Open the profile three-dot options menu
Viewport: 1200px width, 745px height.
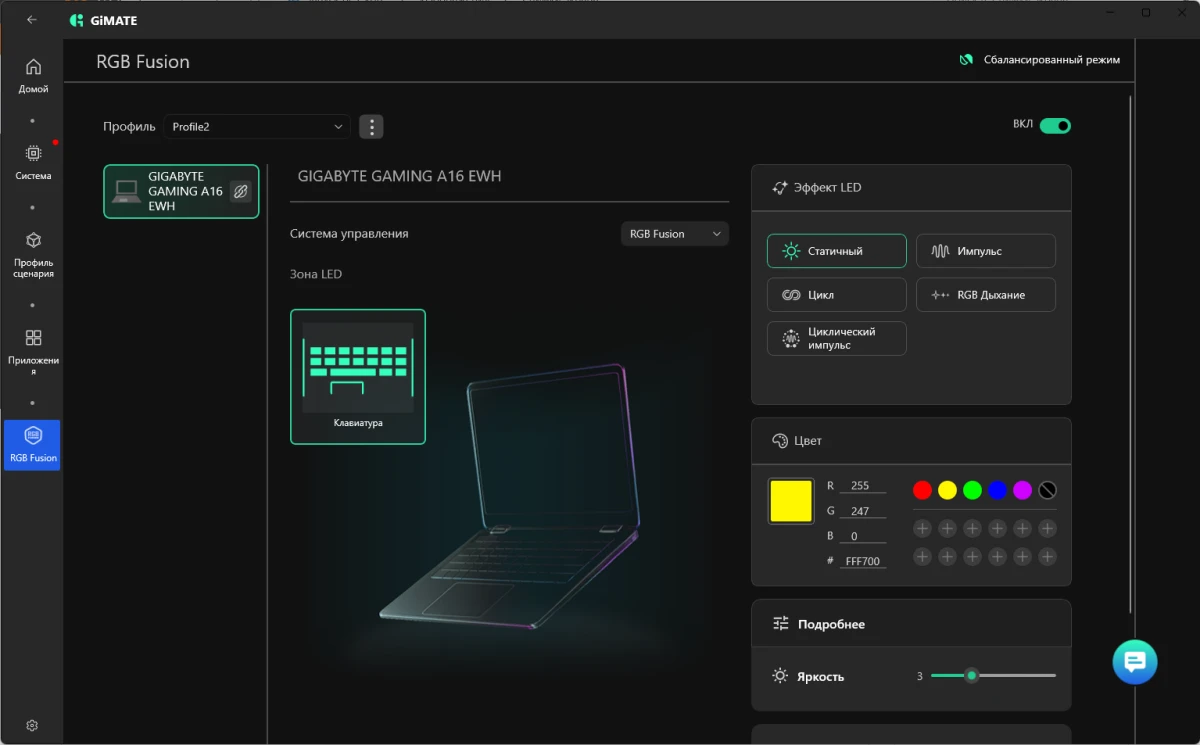tap(371, 127)
